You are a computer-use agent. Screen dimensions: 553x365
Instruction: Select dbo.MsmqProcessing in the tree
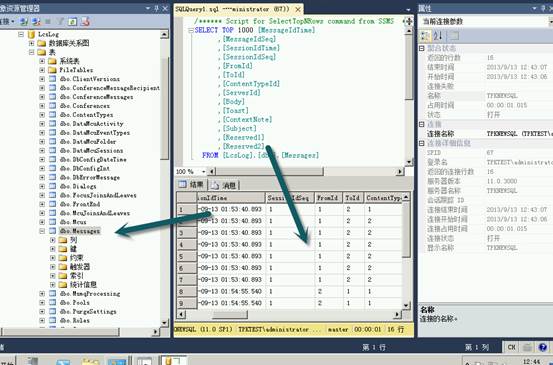90,293
